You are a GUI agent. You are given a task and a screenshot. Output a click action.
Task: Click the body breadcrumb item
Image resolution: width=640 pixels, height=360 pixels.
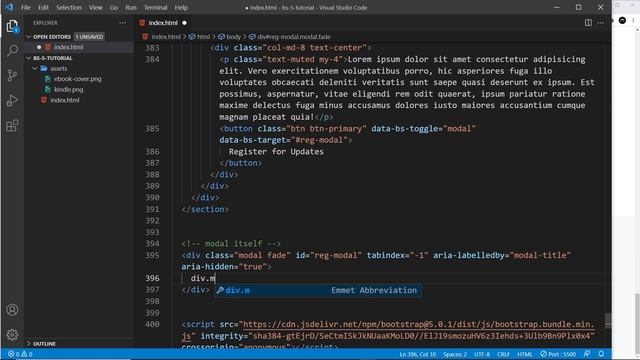pos(233,37)
